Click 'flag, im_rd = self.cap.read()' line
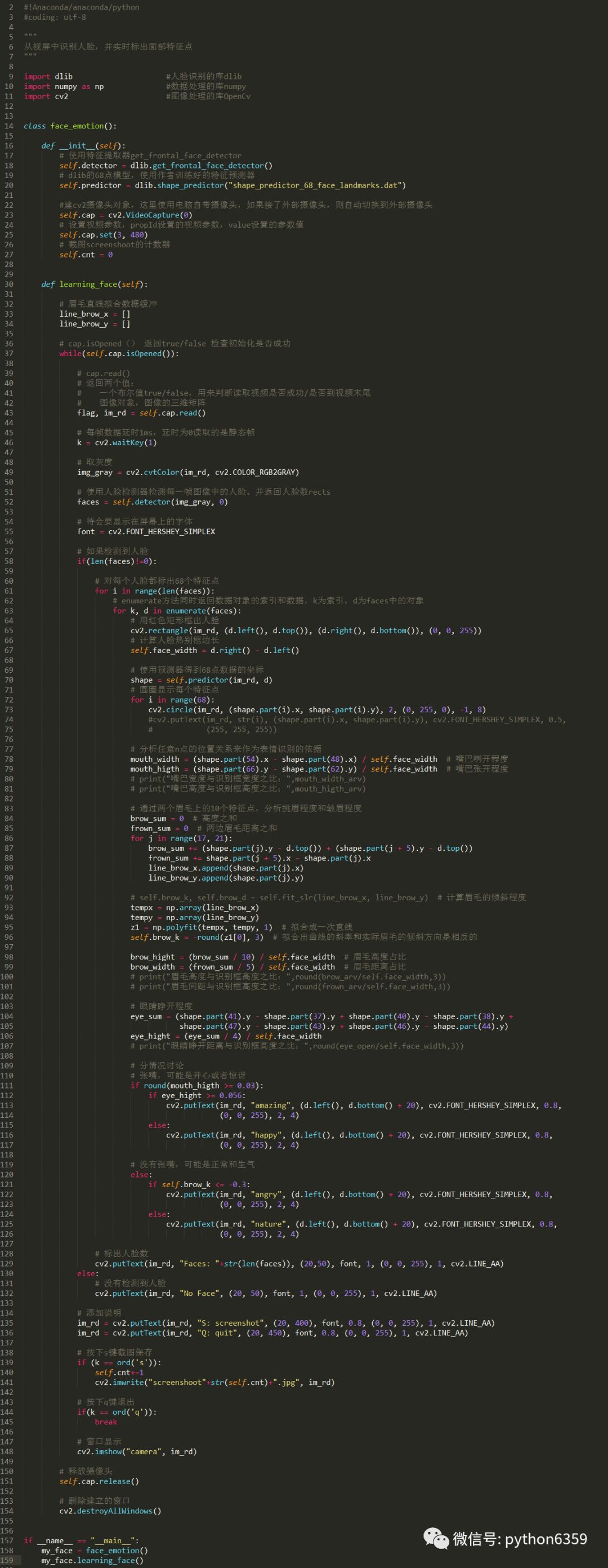Viewport: 608px width, 1568px height. (x=142, y=412)
